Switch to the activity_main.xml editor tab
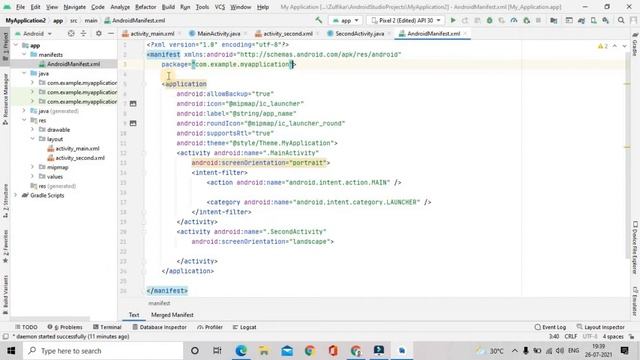 pyautogui.click(x=152, y=33)
